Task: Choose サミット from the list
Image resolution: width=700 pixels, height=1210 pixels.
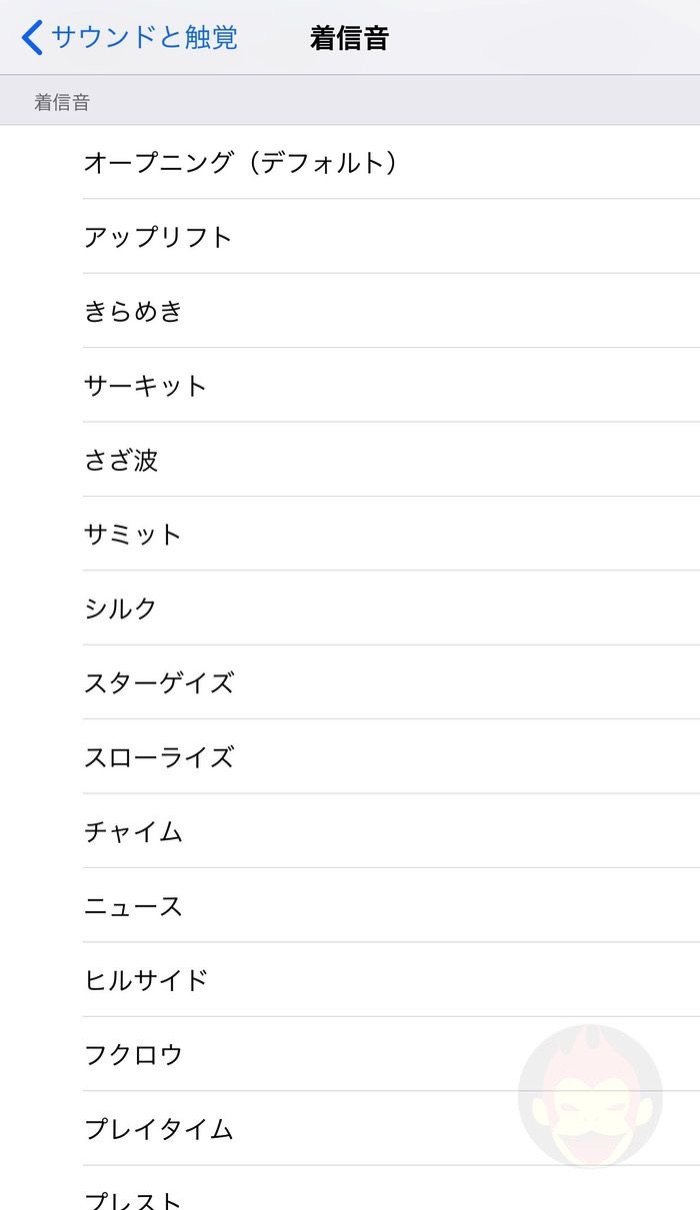Action: [133, 534]
